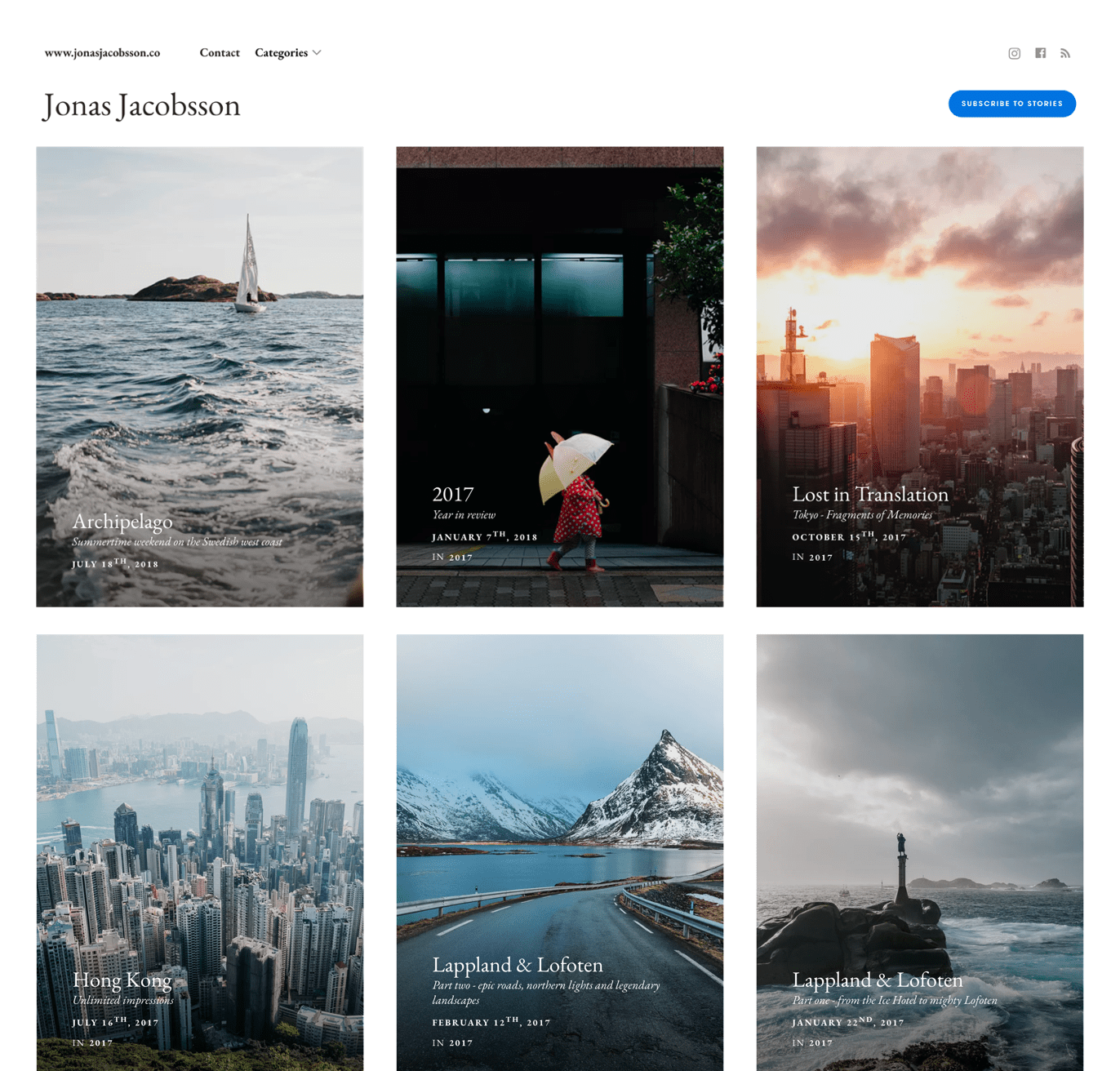1120x1071 pixels.
Task: Open the Instagram icon in the header
Action: [1014, 52]
